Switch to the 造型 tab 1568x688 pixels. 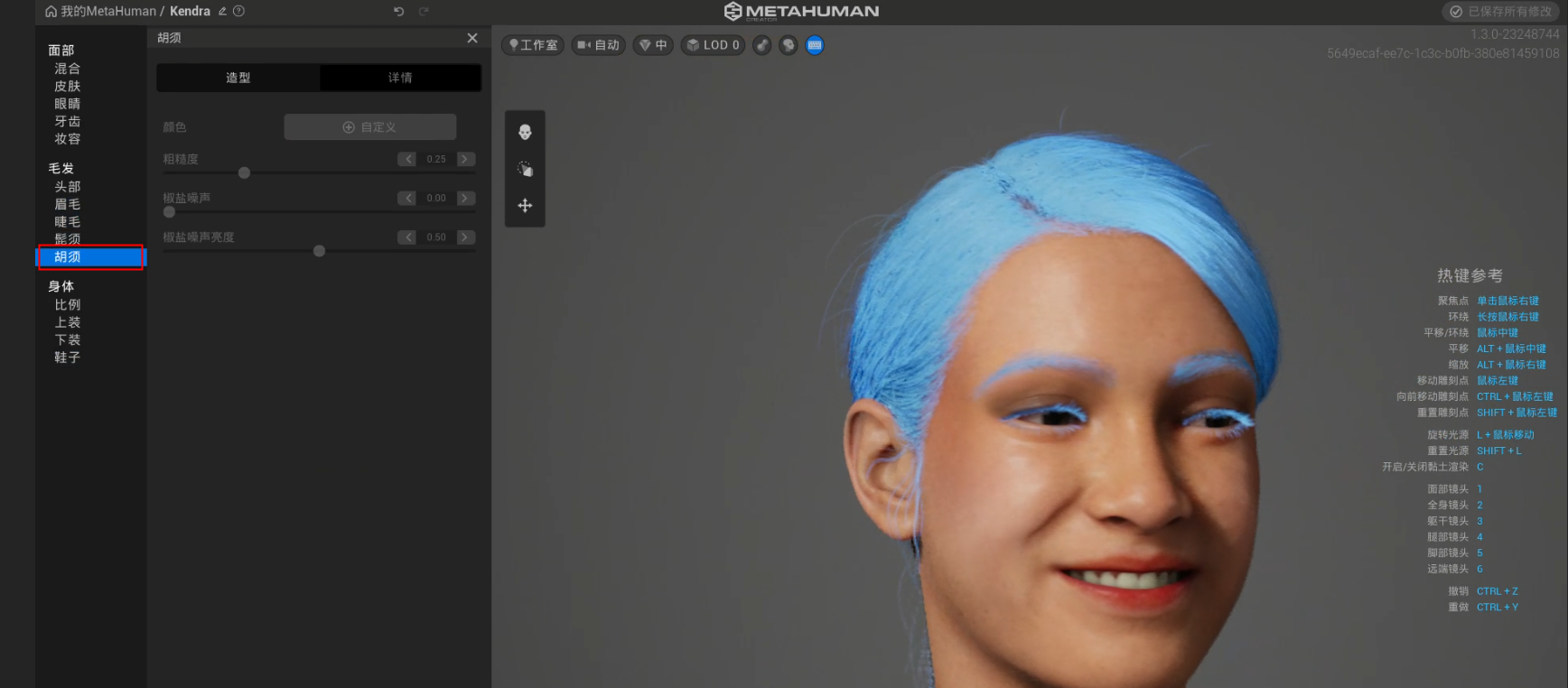(x=238, y=78)
